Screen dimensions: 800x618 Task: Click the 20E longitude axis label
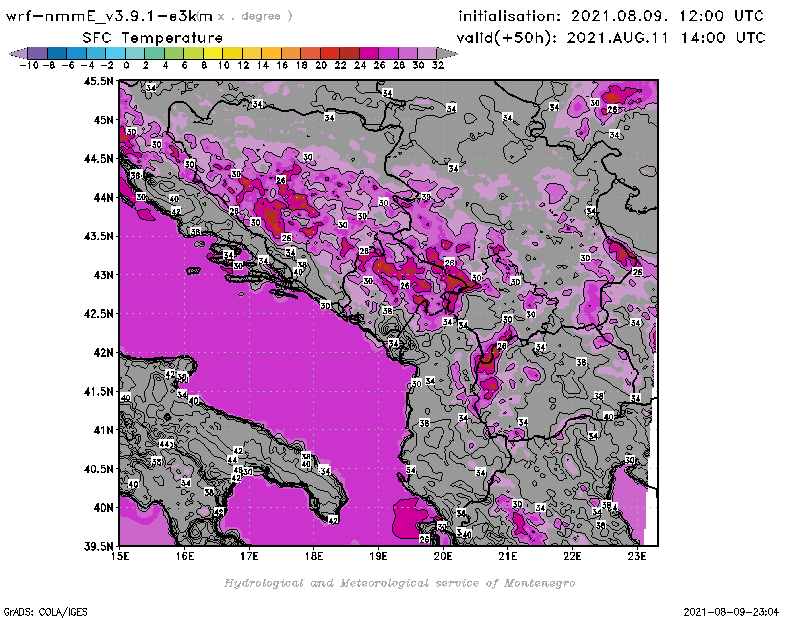[443, 556]
